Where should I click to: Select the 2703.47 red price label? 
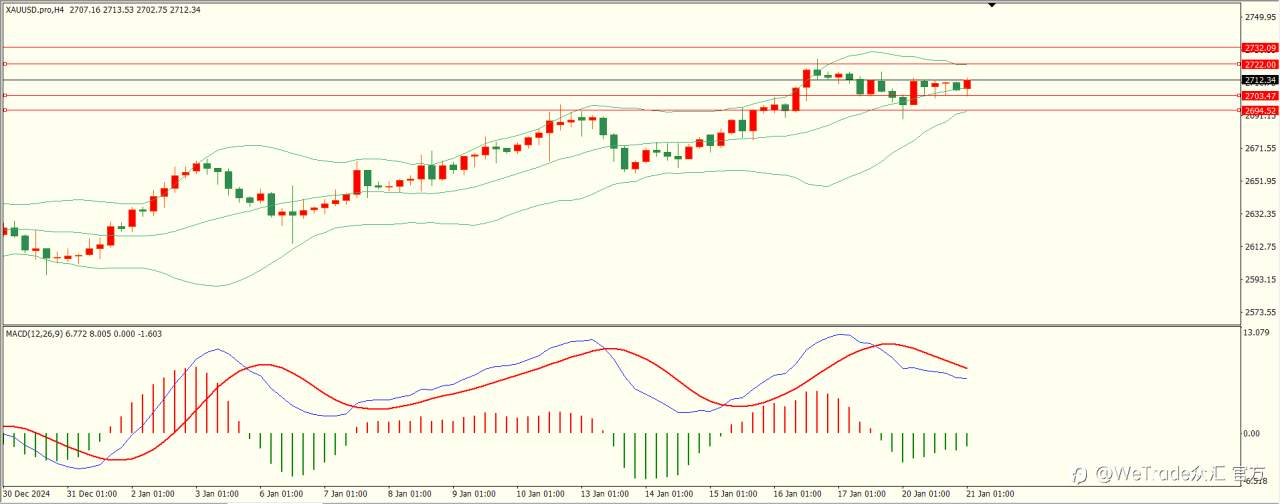1259,96
